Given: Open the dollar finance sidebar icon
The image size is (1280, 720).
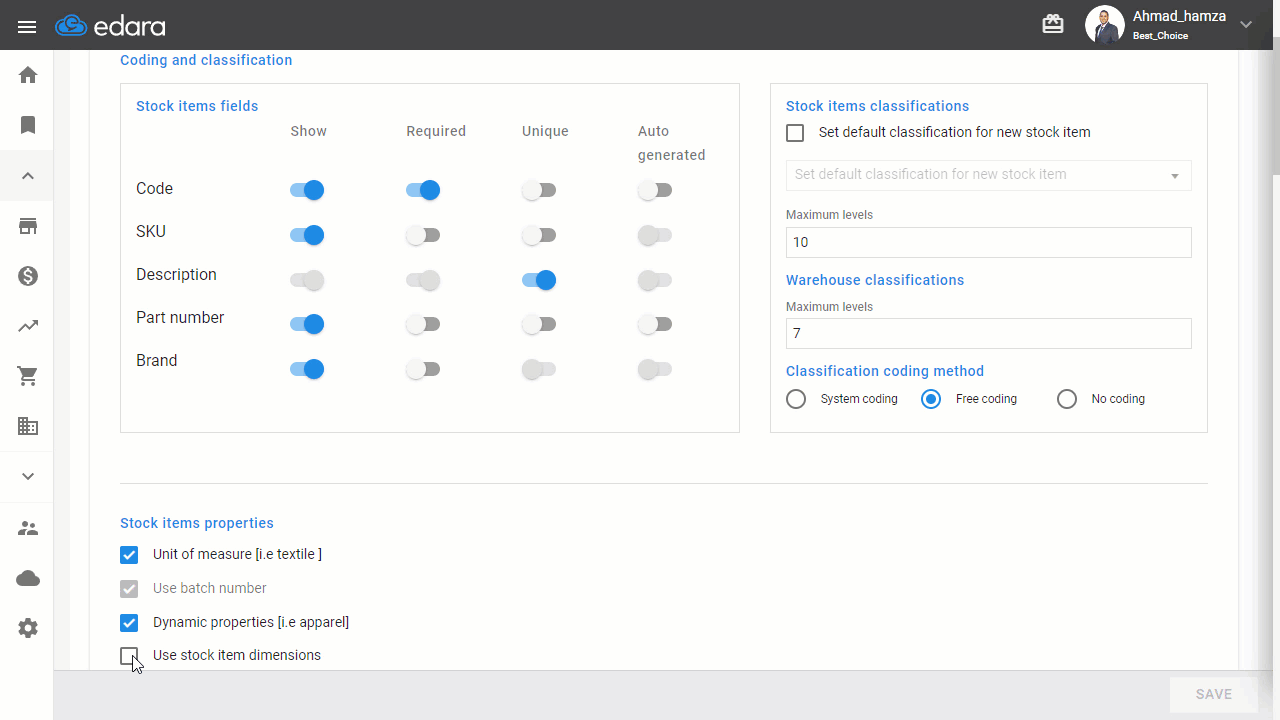Looking at the screenshot, I should (28, 276).
